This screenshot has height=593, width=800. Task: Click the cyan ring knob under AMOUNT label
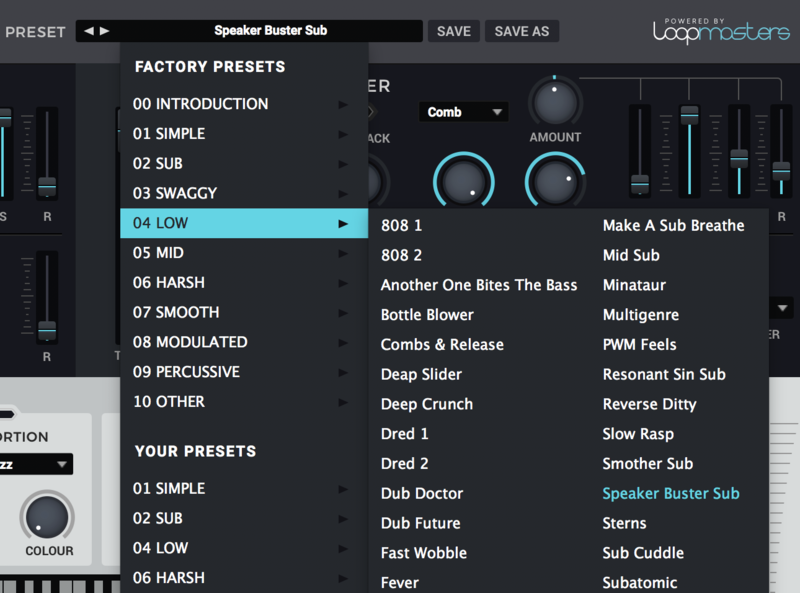[555, 182]
